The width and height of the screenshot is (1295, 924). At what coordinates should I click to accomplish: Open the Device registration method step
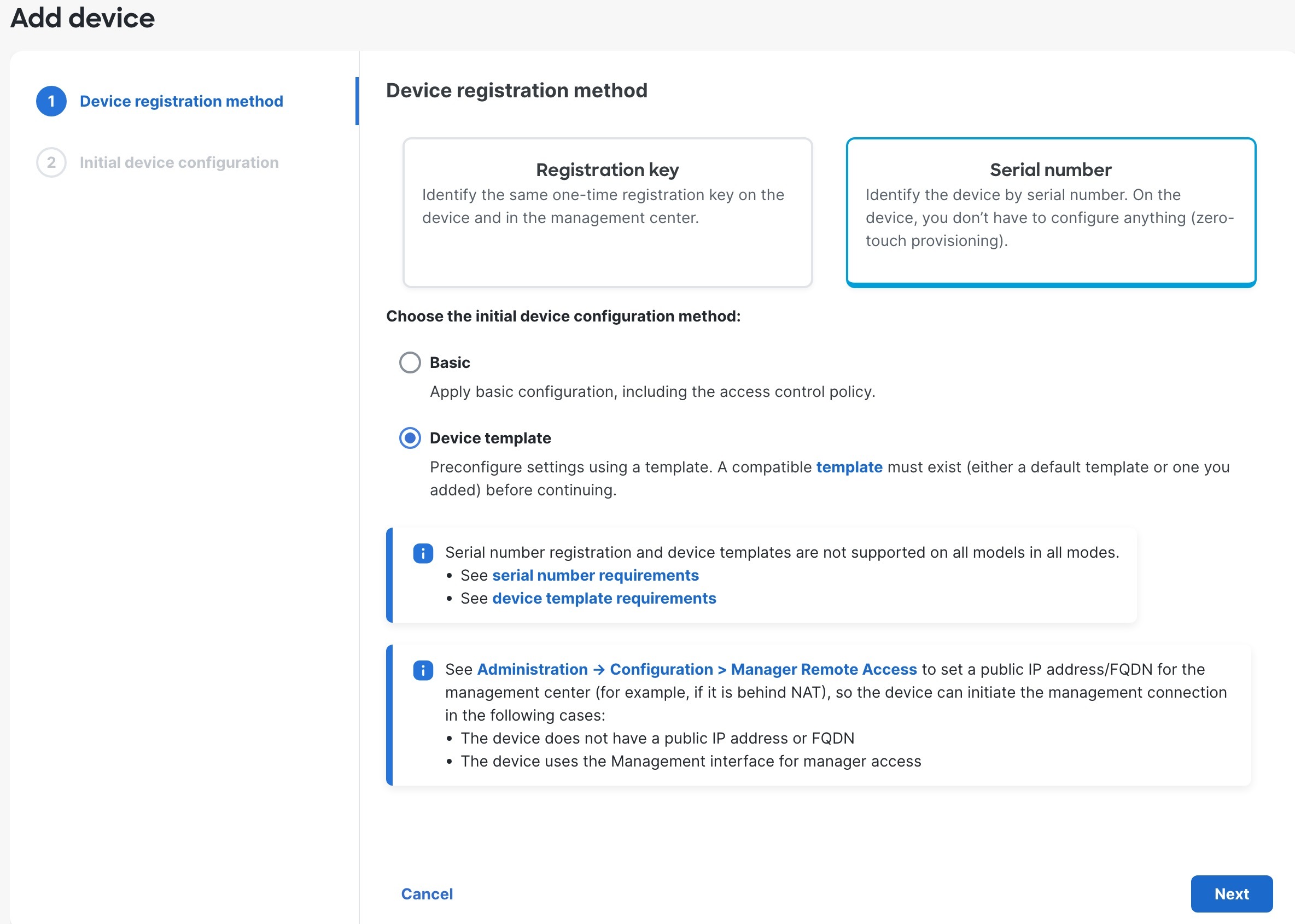click(181, 101)
